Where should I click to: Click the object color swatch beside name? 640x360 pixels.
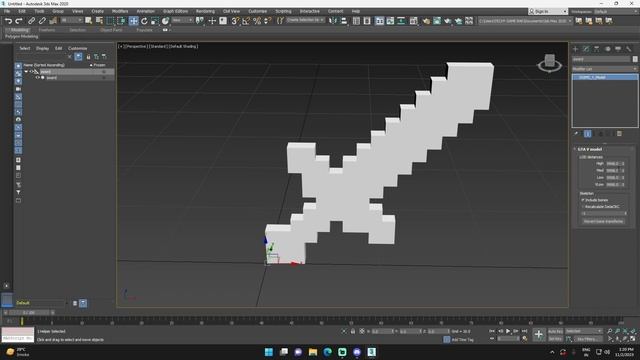click(635, 59)
